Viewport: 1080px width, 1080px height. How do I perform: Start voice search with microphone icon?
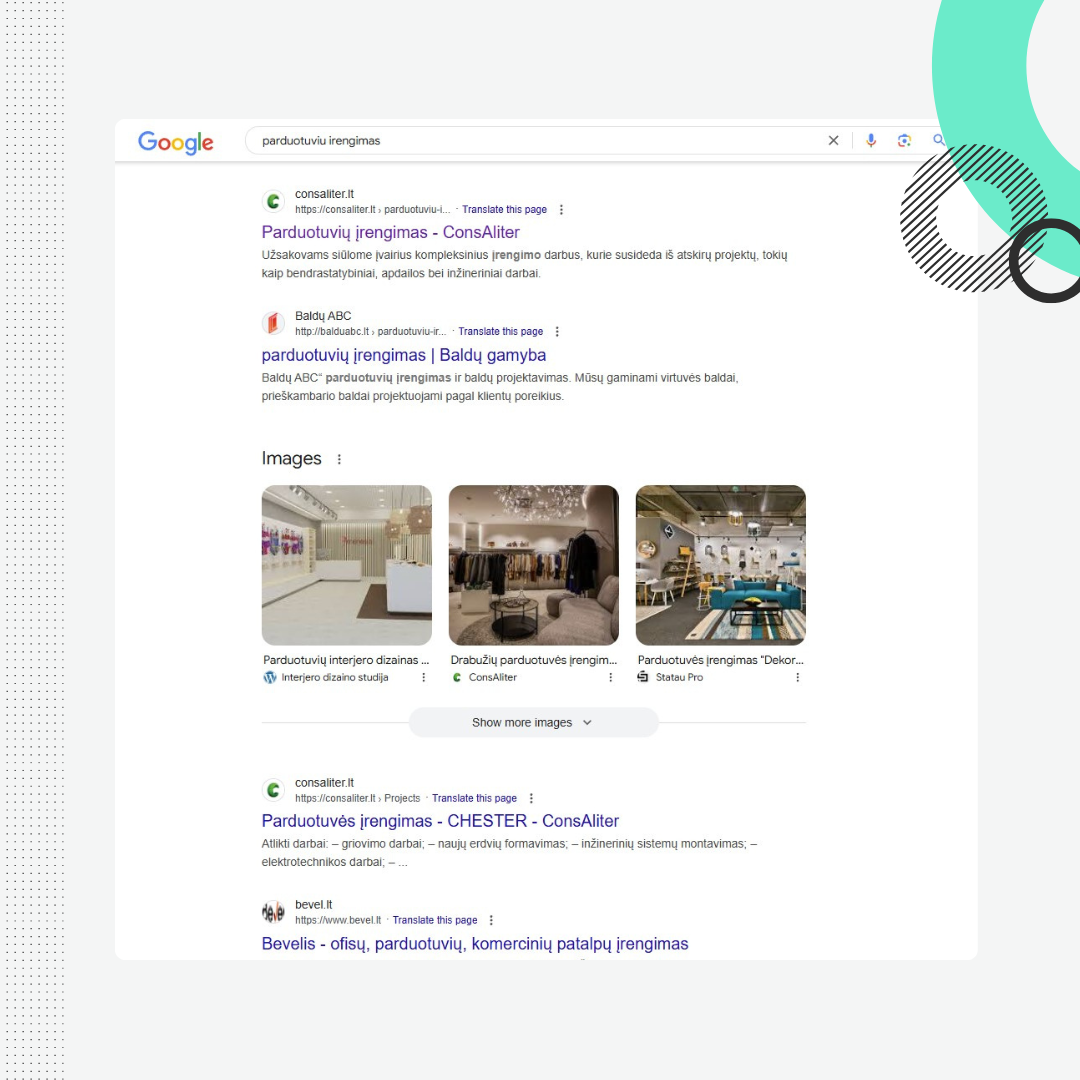click(871, 141)
